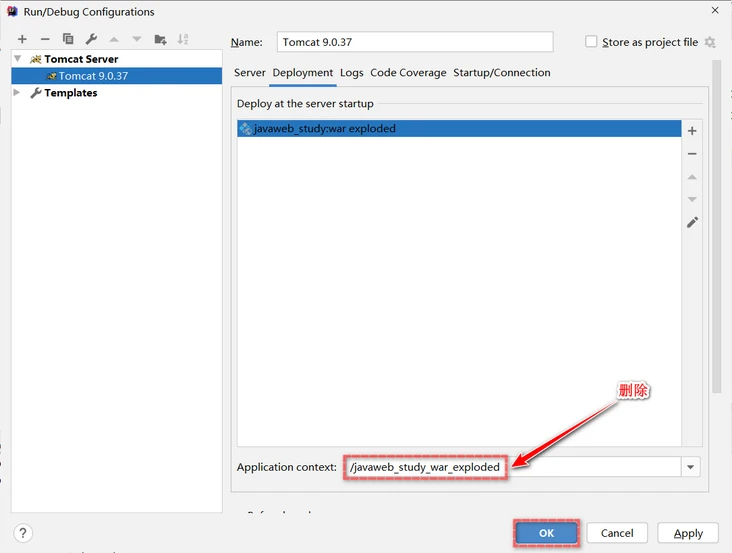Edit the artifact with pencil icon
Image resolution: width=732 pixels, height=553 pixels.
pos(692,222)
